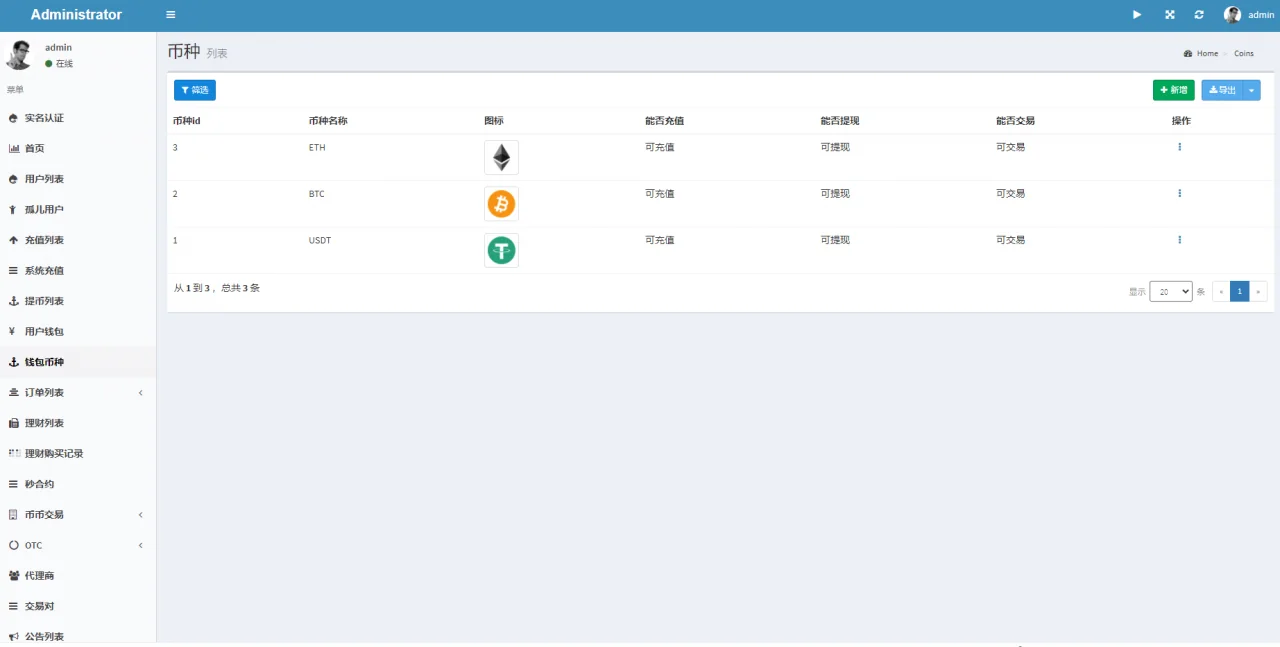The image size is (1280, 647).
Task: Open the rows-per-page dropdown showing 20
Action: (1170, 291)
